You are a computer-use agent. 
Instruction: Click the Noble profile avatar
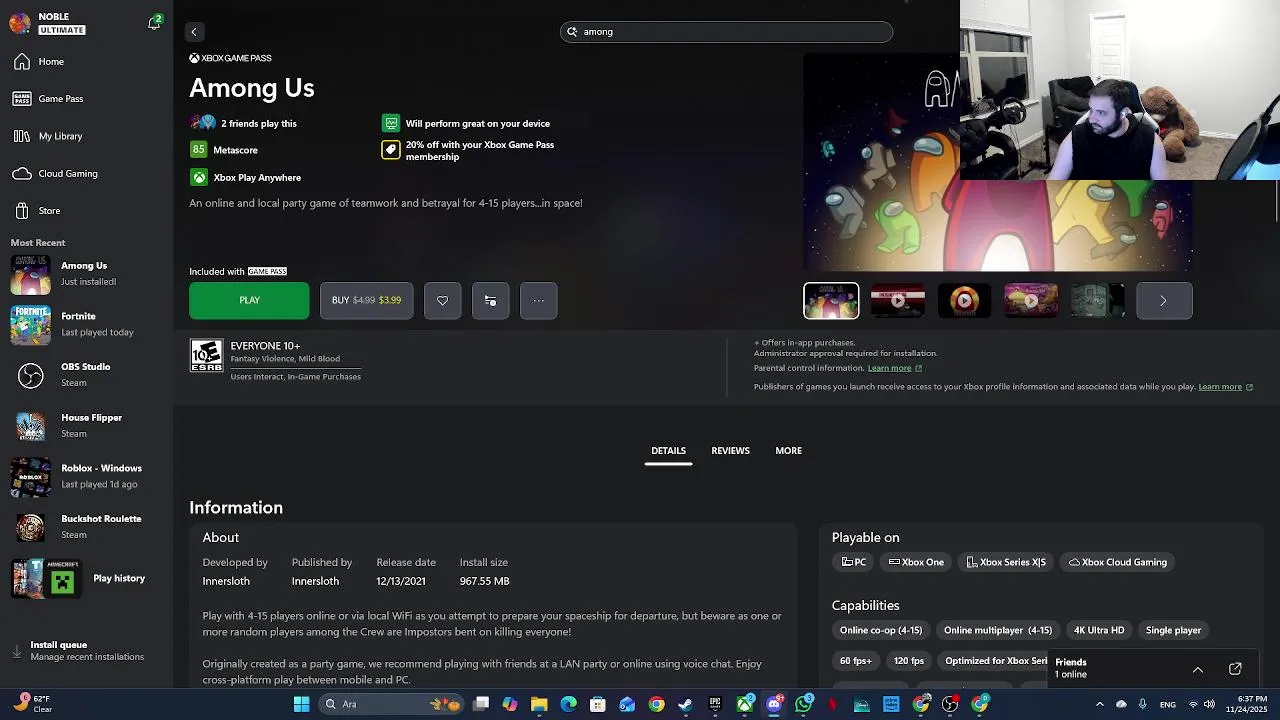click(20, 23)
